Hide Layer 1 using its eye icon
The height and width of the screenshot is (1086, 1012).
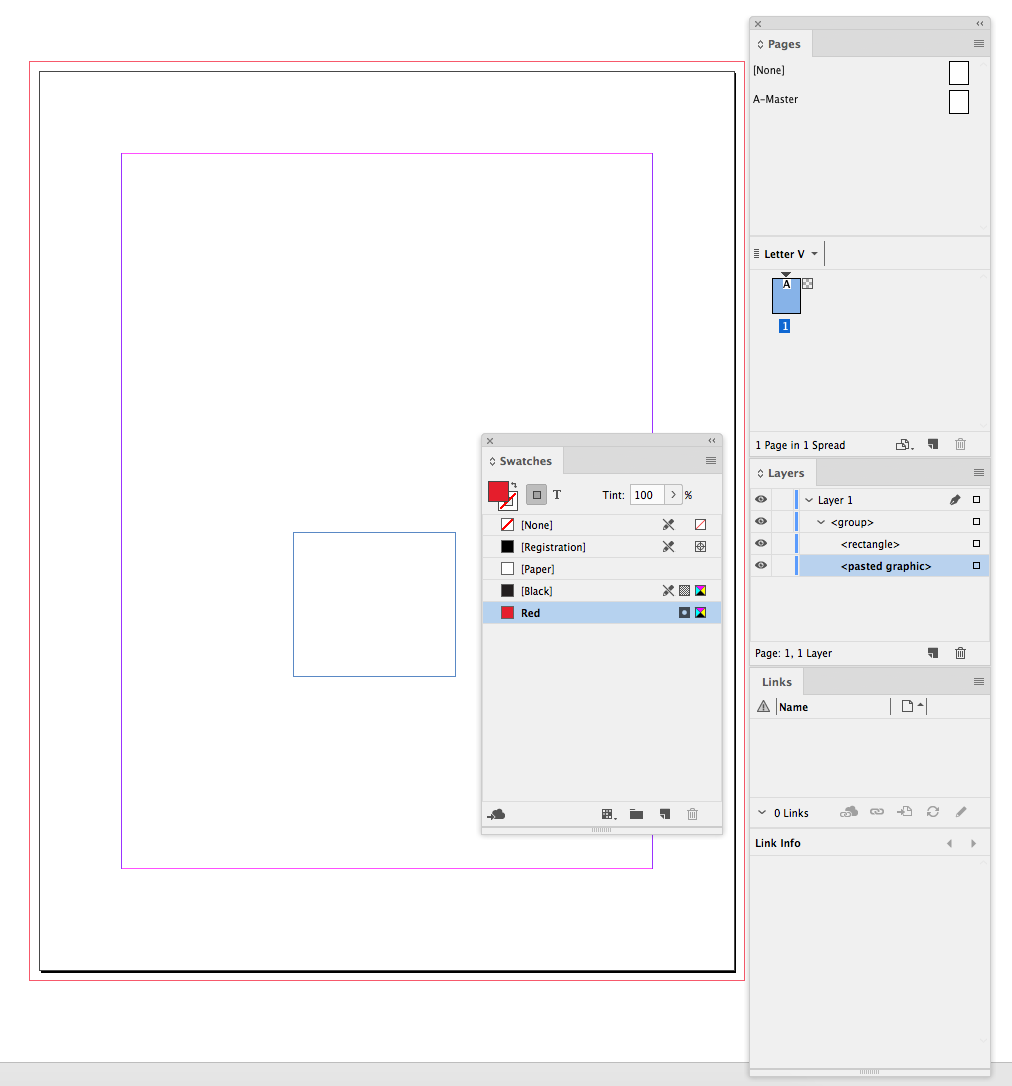(x=761, y=499)
